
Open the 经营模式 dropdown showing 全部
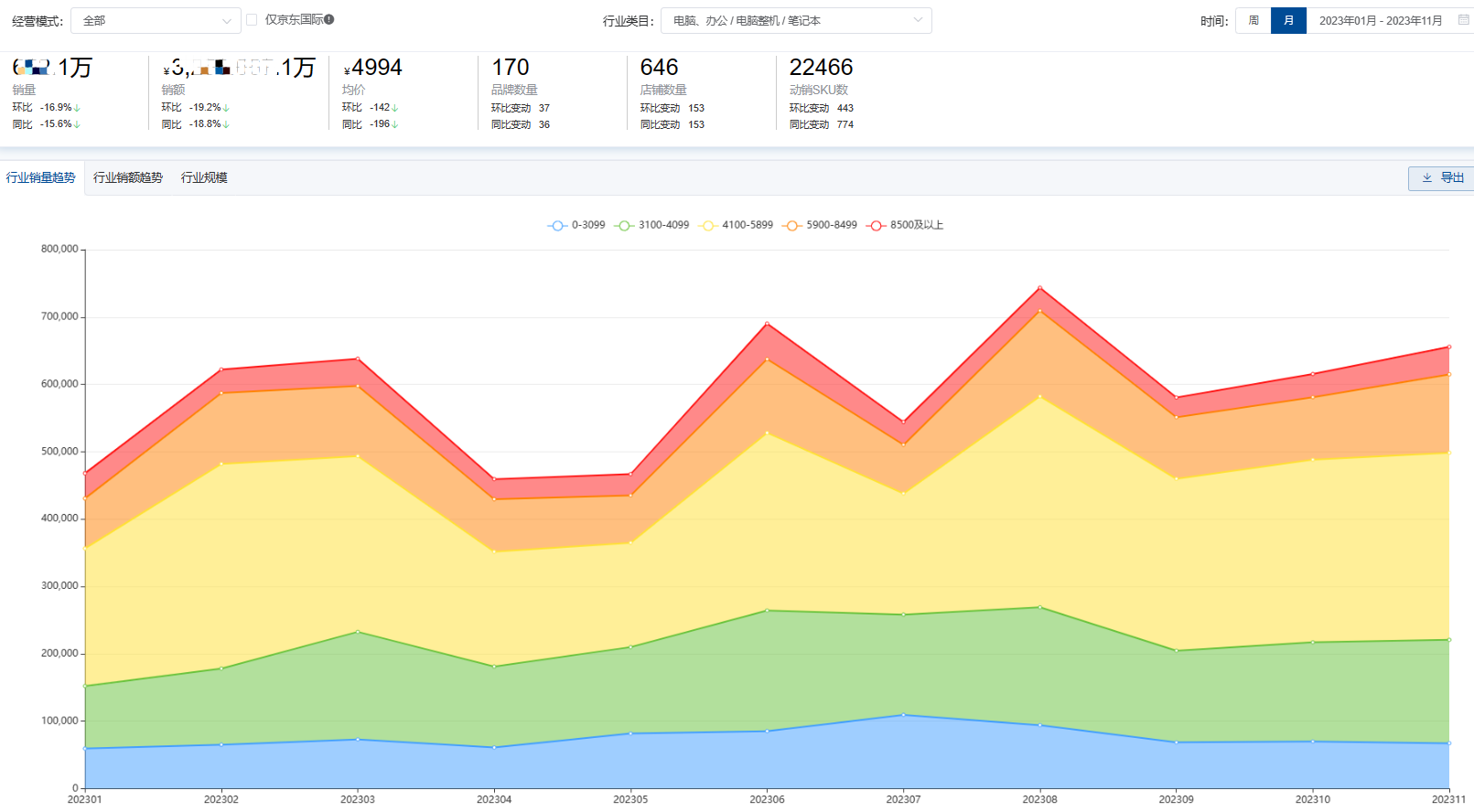click(156, 20)
